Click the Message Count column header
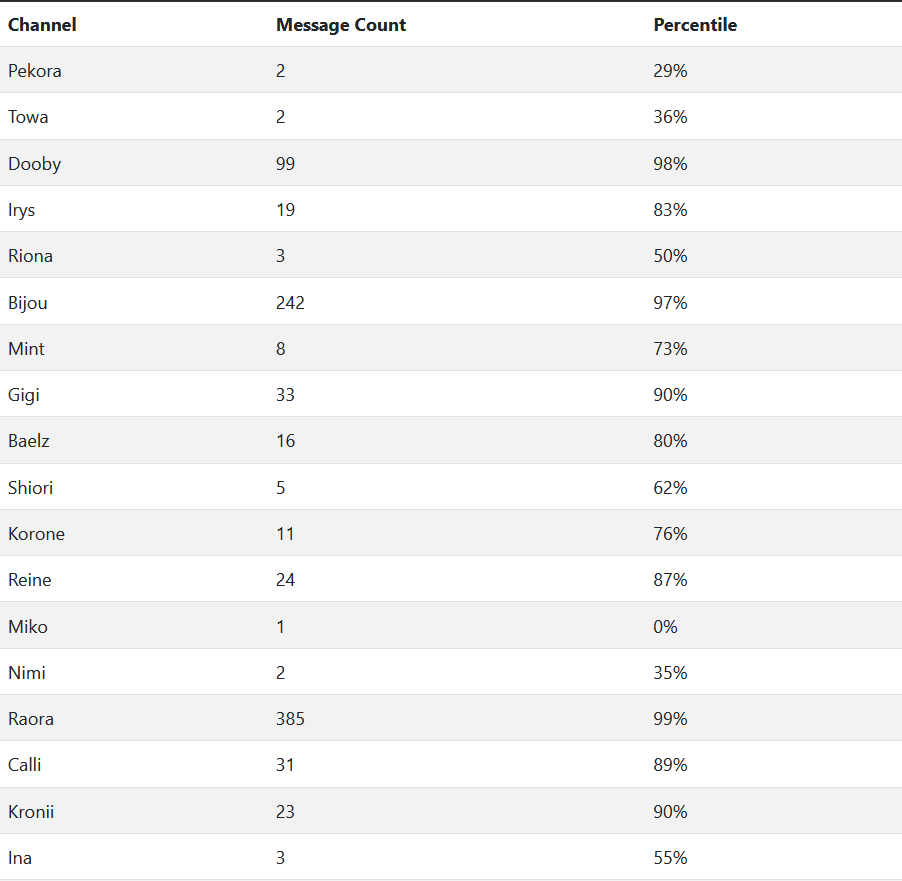The height and width of the screenshot is (881, 902). (x=341, y=25)
